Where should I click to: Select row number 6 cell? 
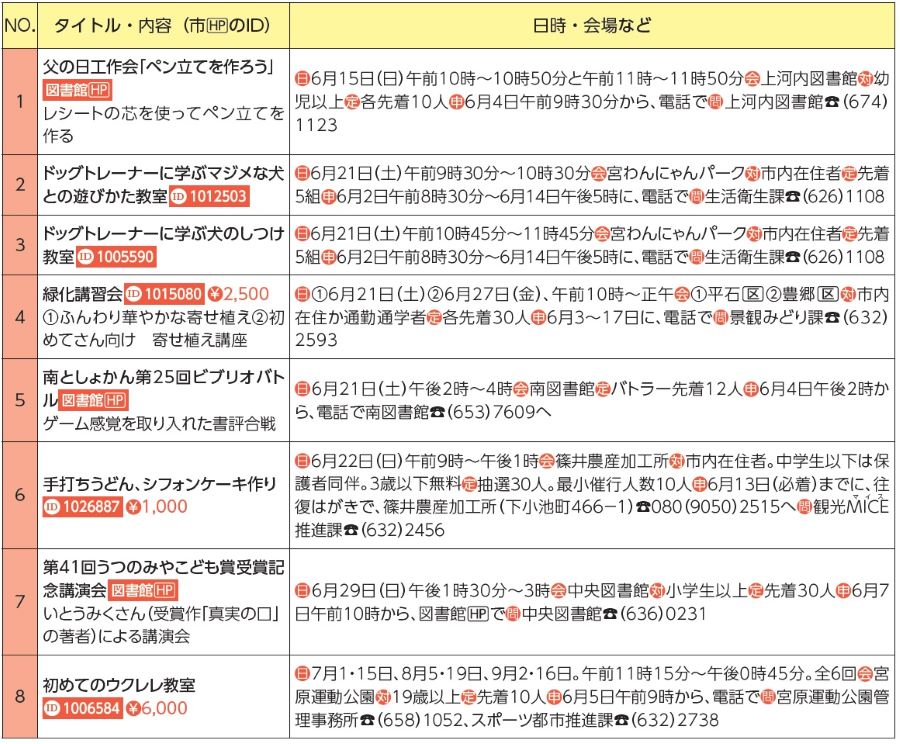click(20, 495)
